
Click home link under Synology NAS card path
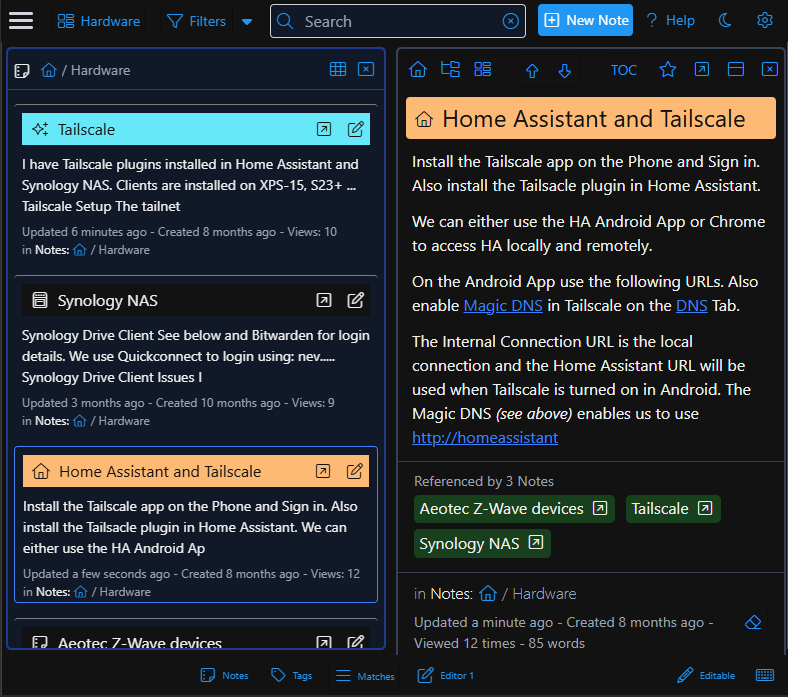pos(79,421)
